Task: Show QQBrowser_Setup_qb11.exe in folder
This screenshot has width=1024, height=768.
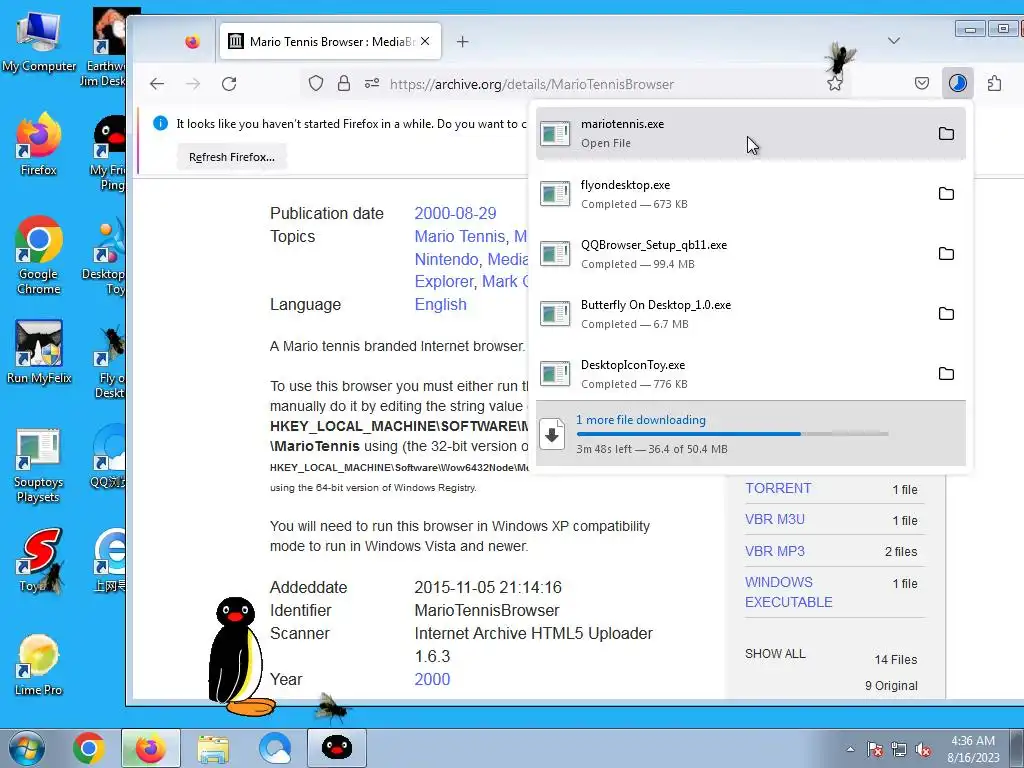Action: click(x=946, y=254)
